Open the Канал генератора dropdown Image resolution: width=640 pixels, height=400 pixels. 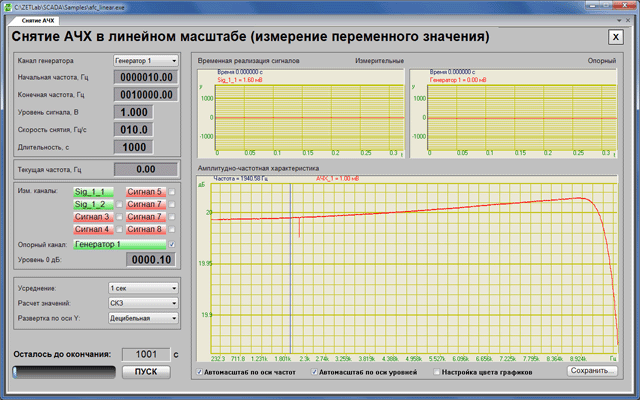[146, 60]
